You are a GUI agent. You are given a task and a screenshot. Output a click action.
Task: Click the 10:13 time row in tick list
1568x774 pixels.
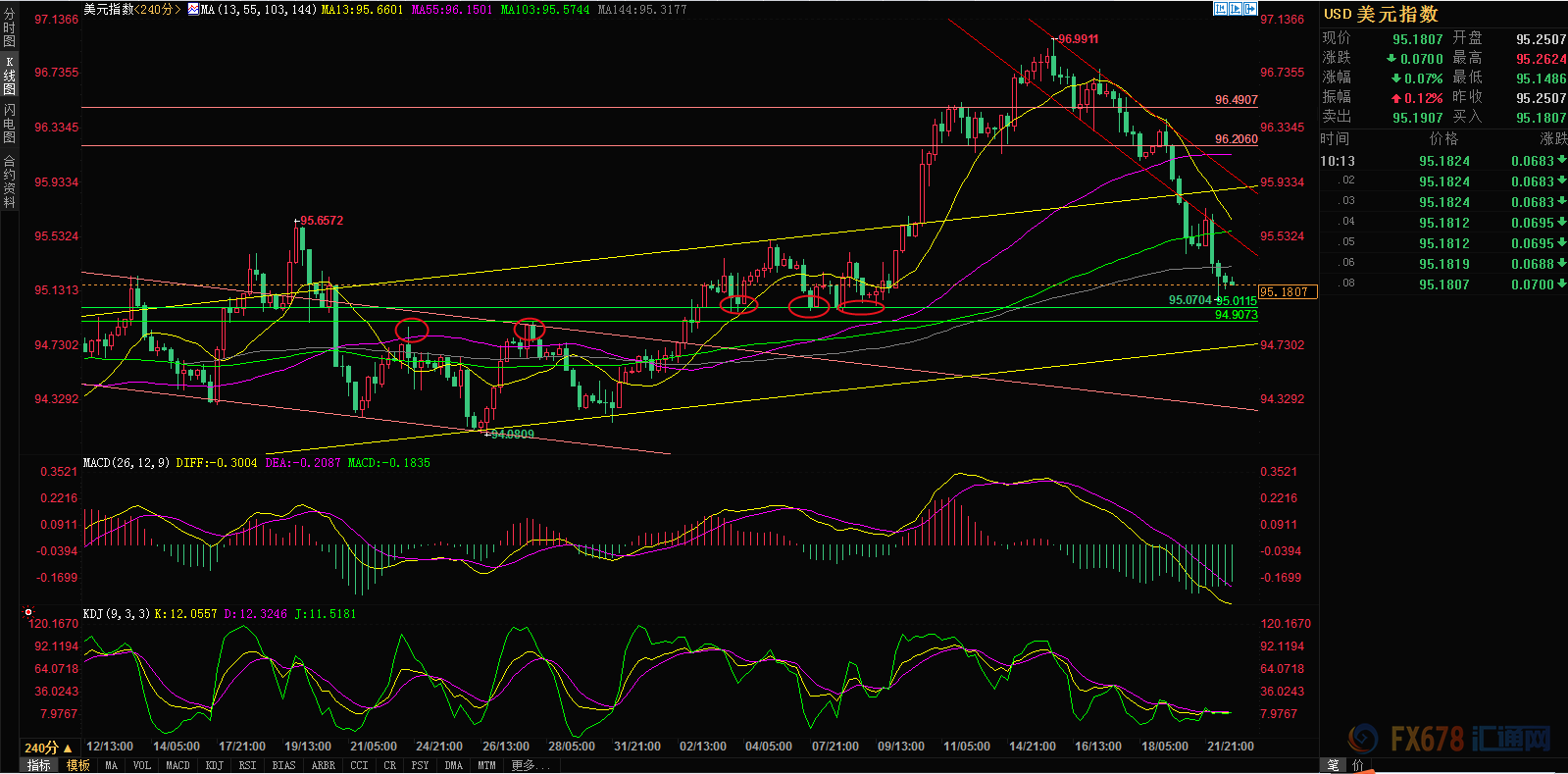coord(1443,161)
